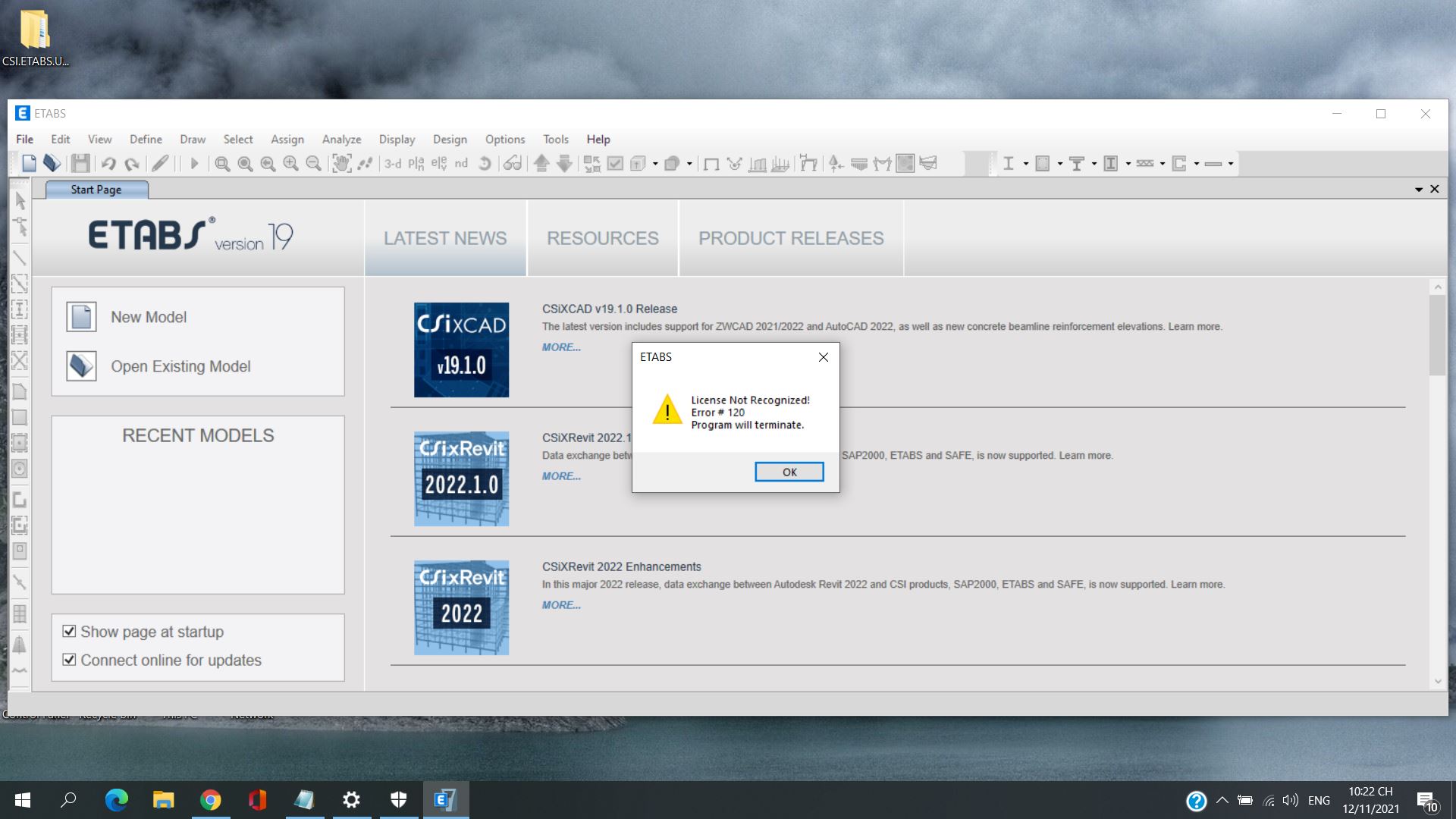The height and width of the screenshot is (819, 1456).
Task: Uncheck Show page at startup
Action: [69, 631]
